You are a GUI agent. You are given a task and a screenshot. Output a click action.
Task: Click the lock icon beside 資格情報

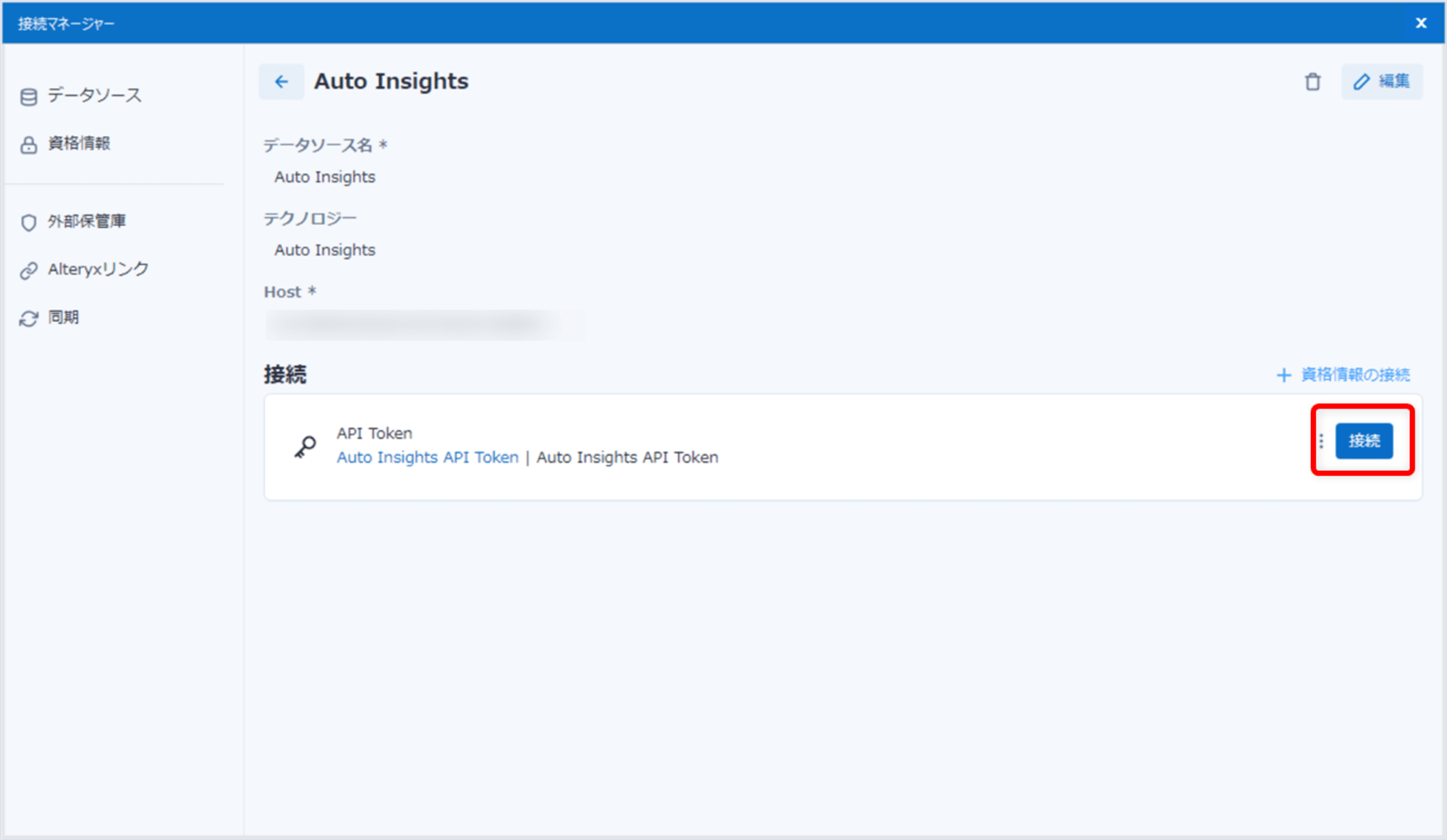(28, 145)
